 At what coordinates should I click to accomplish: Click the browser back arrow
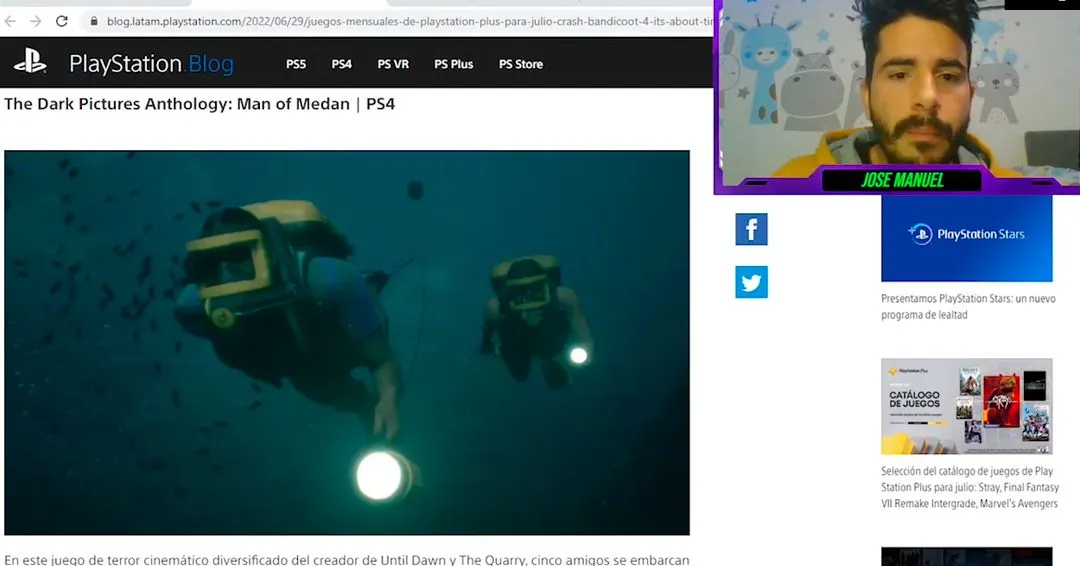tap(10, 21)
